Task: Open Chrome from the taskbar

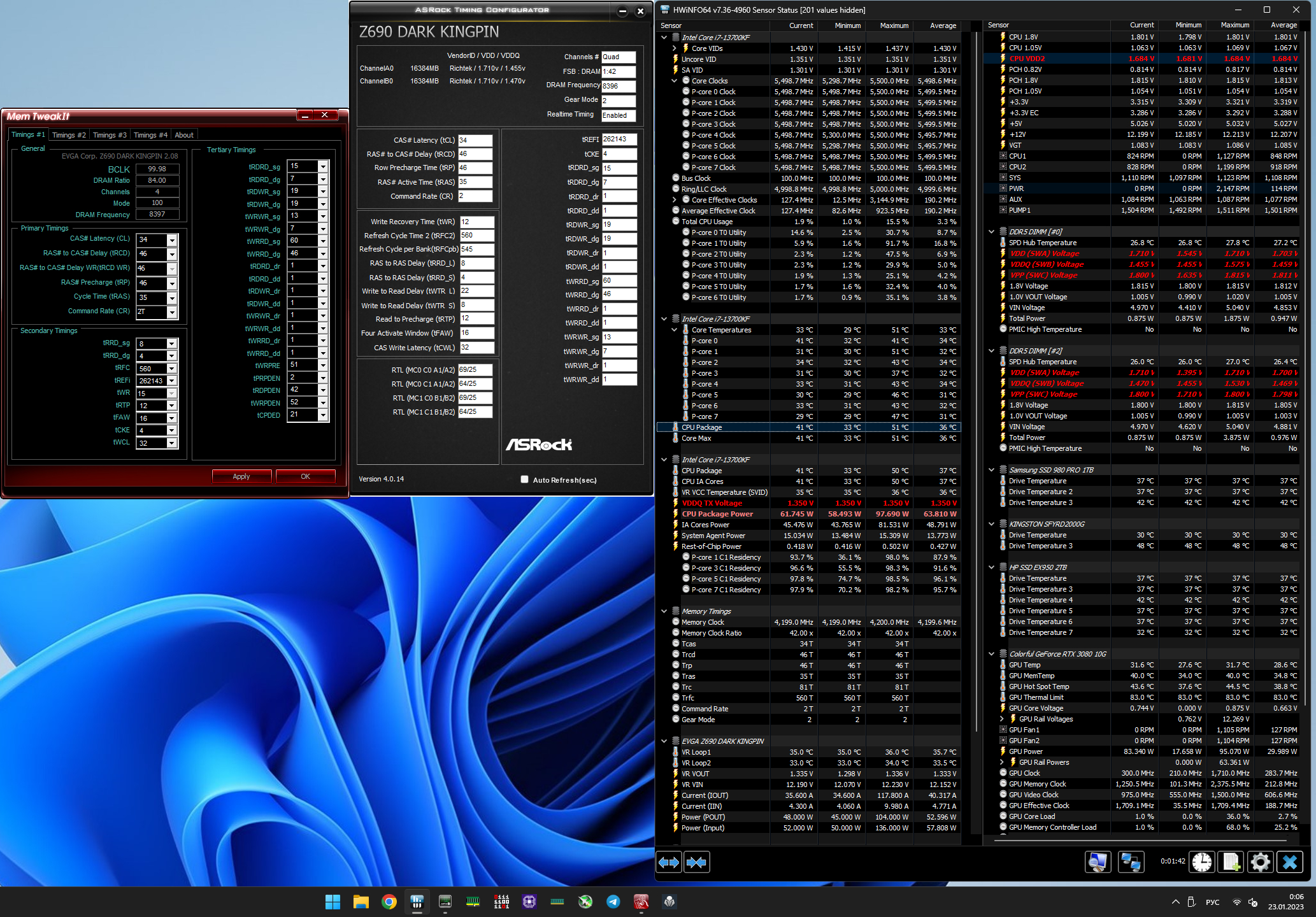Action: 389,902
